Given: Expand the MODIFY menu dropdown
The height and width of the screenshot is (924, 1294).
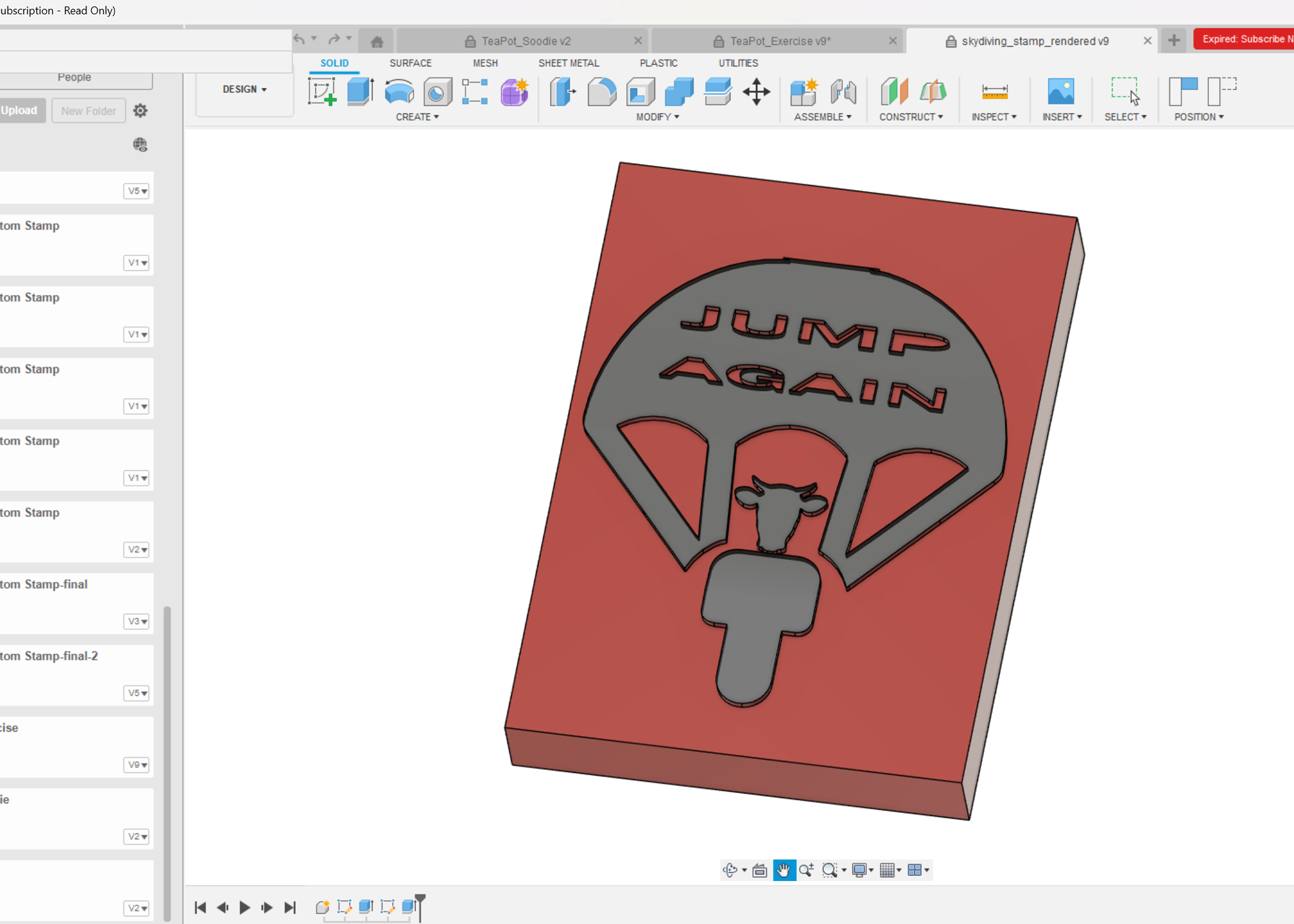Looking at the screenshot, I should pos(657,116).
